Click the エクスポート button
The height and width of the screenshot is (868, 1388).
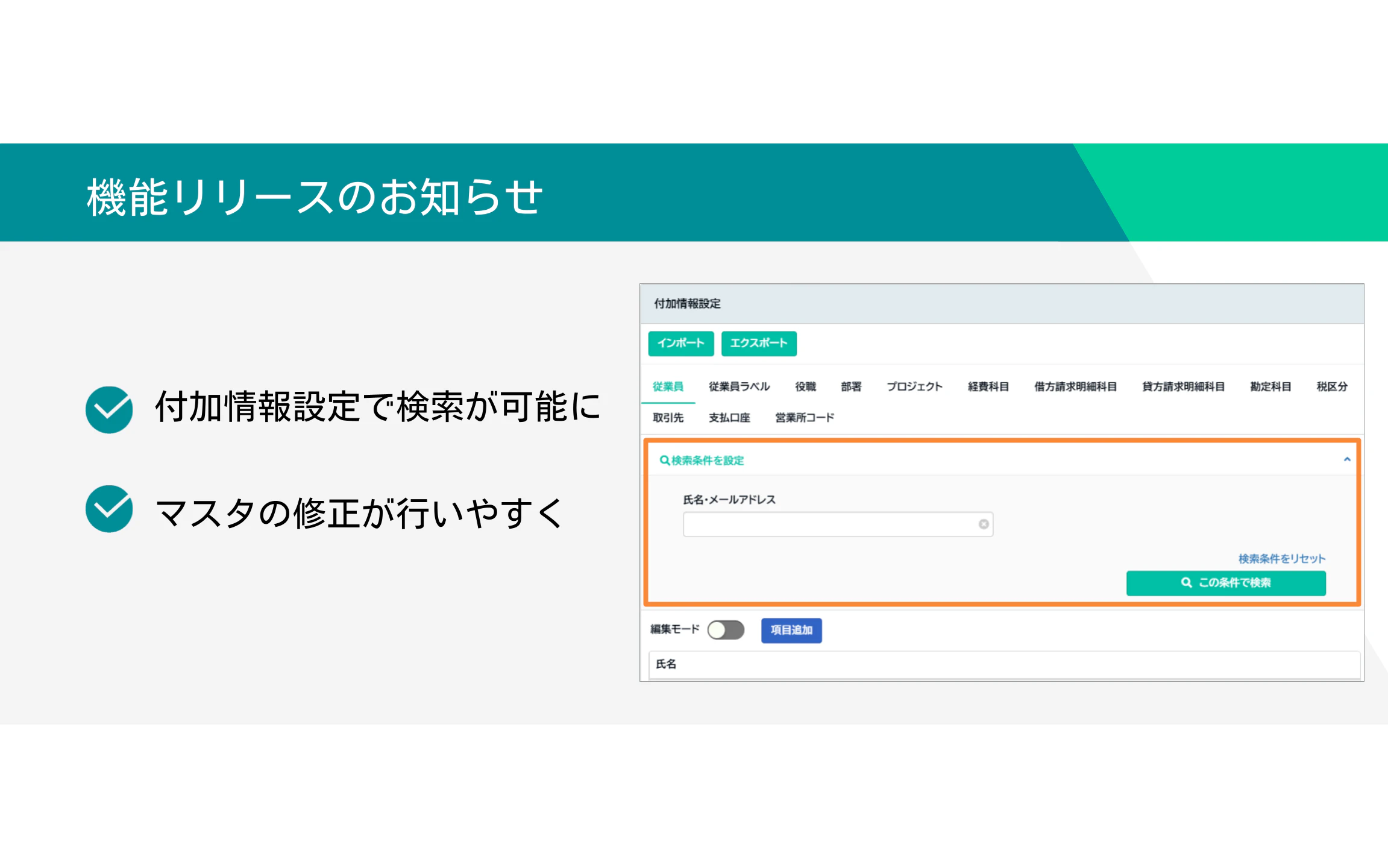pyautogui.click(x=758, y=343)
